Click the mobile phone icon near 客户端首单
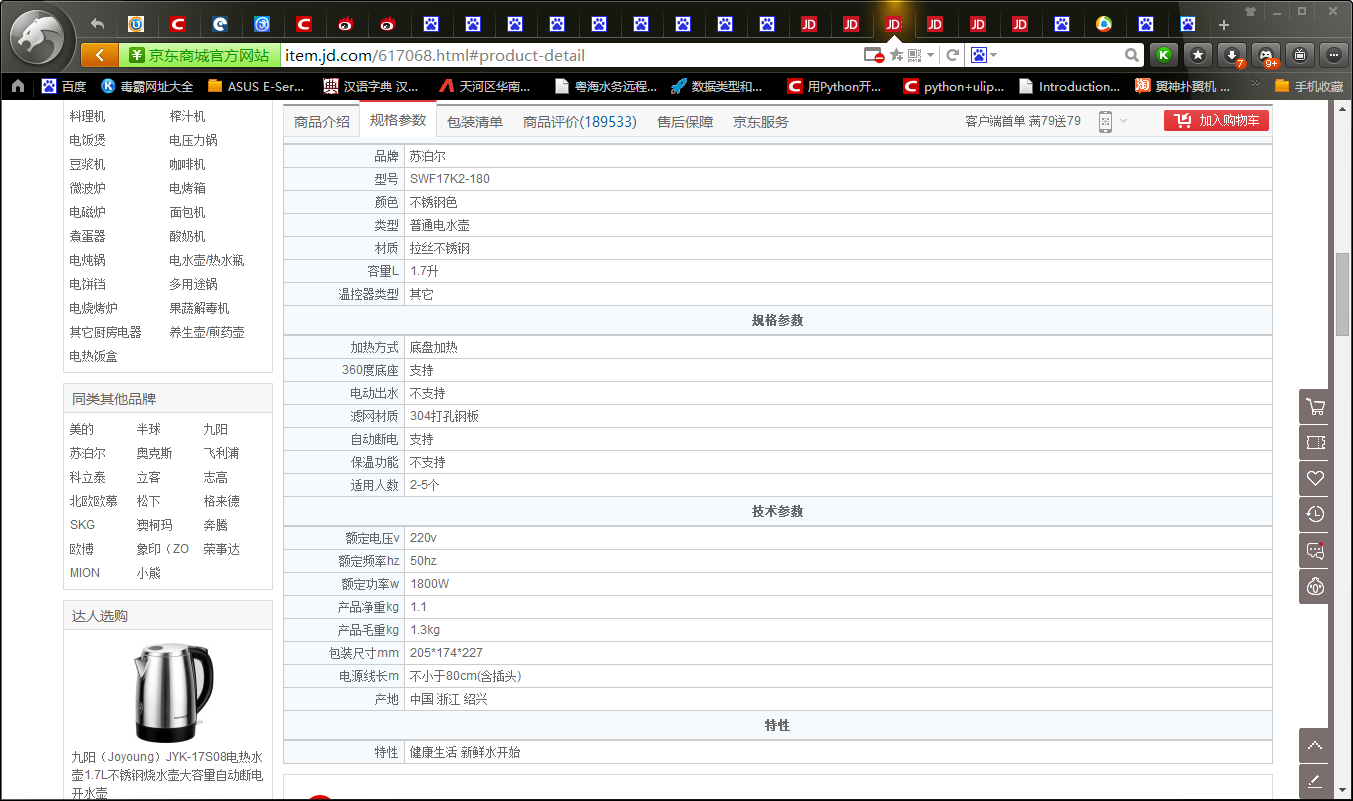Viewport: 1353px width, 801px height. [1105, 121]
